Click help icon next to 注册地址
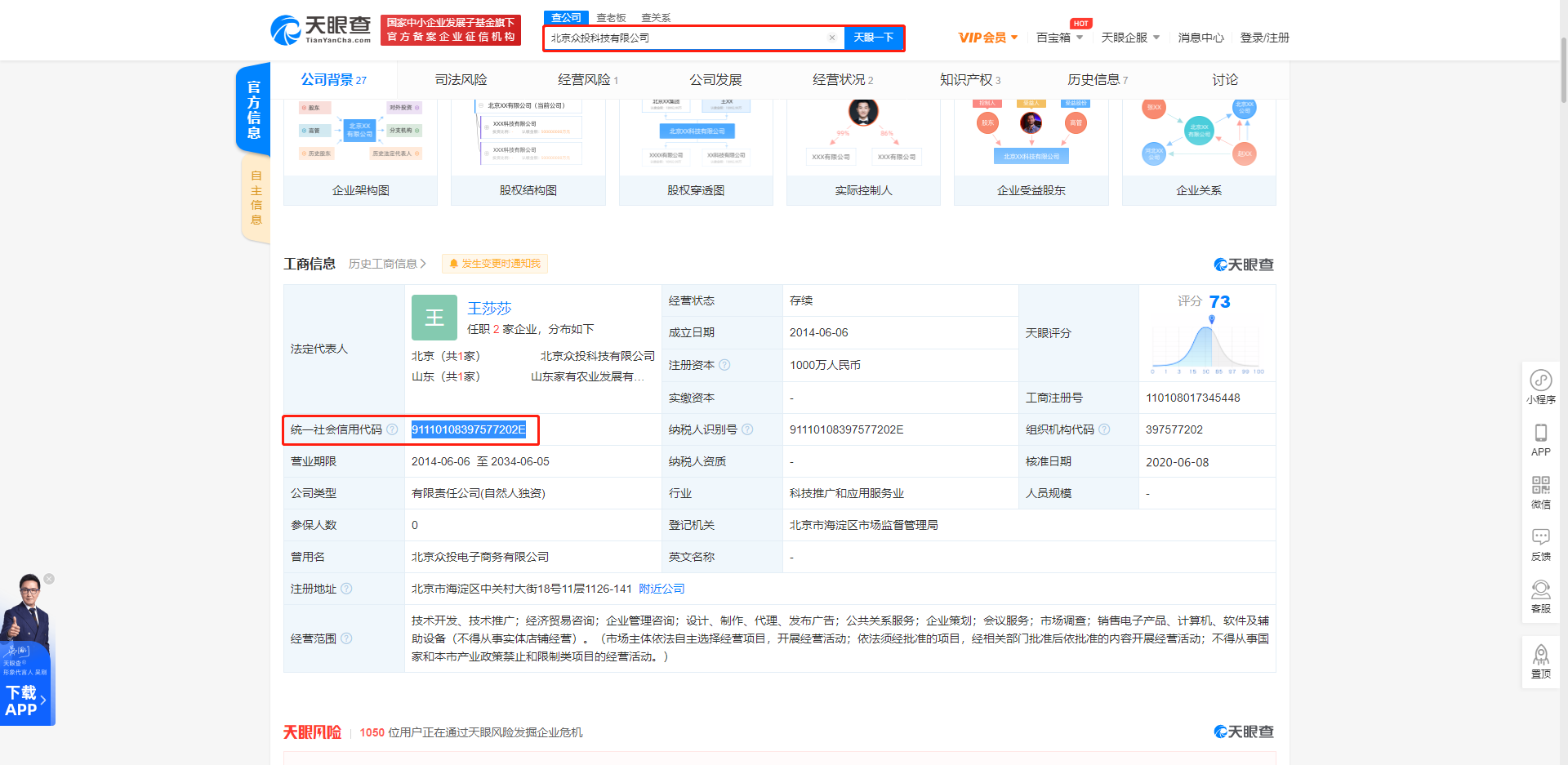The width and height of the screenshot is (1568, 765). point(346,589)
